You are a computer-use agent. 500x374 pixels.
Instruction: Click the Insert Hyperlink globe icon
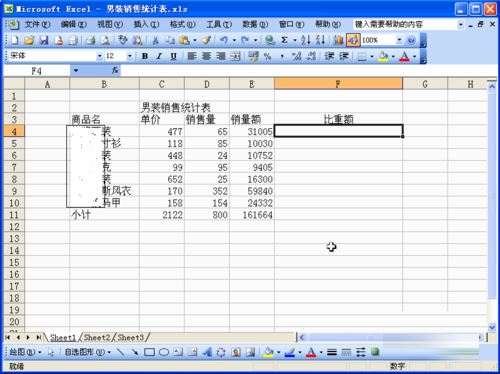270,40
